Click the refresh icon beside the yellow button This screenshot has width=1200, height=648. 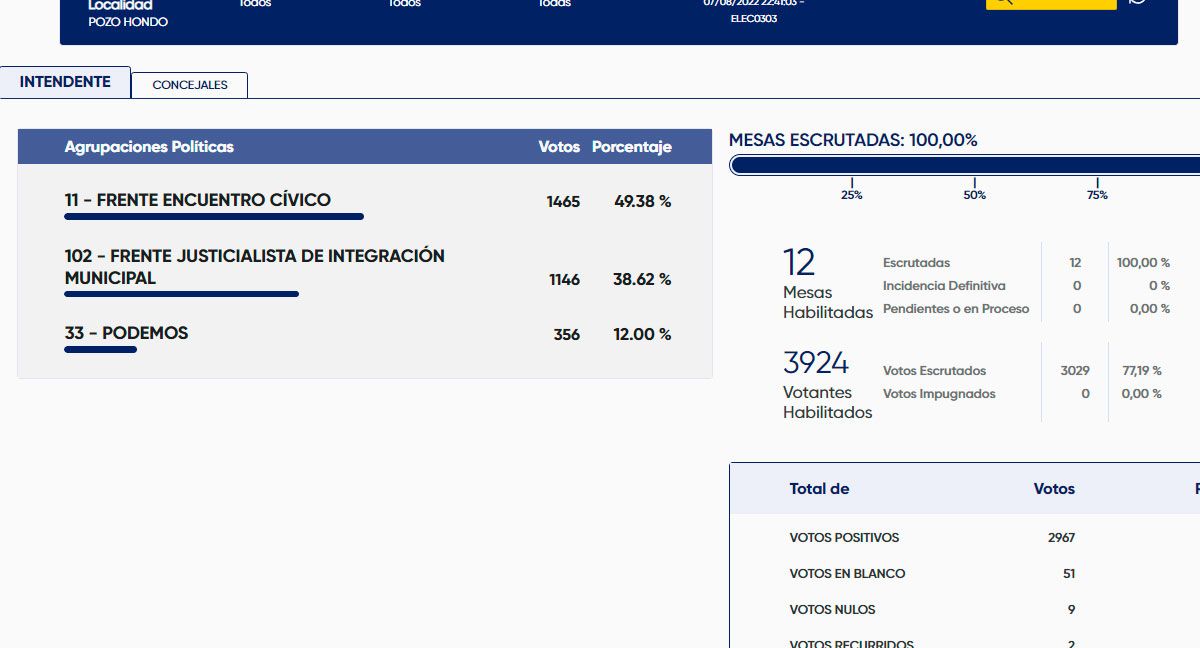tap(1137, 2)
